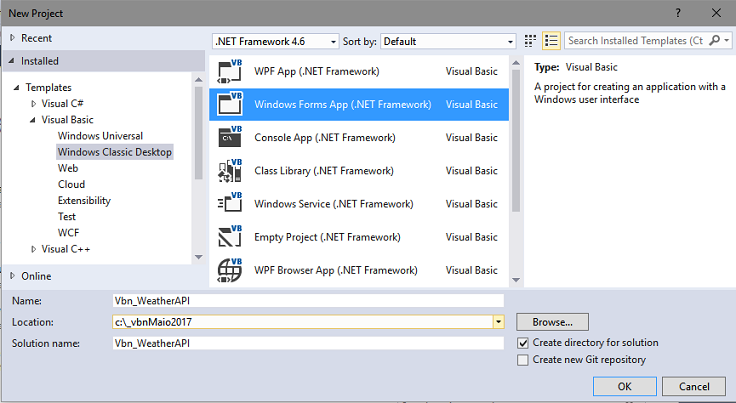This screenshot has height=403, width=736.
Task: Click the Location input field
Action: (x=303, y=322)
